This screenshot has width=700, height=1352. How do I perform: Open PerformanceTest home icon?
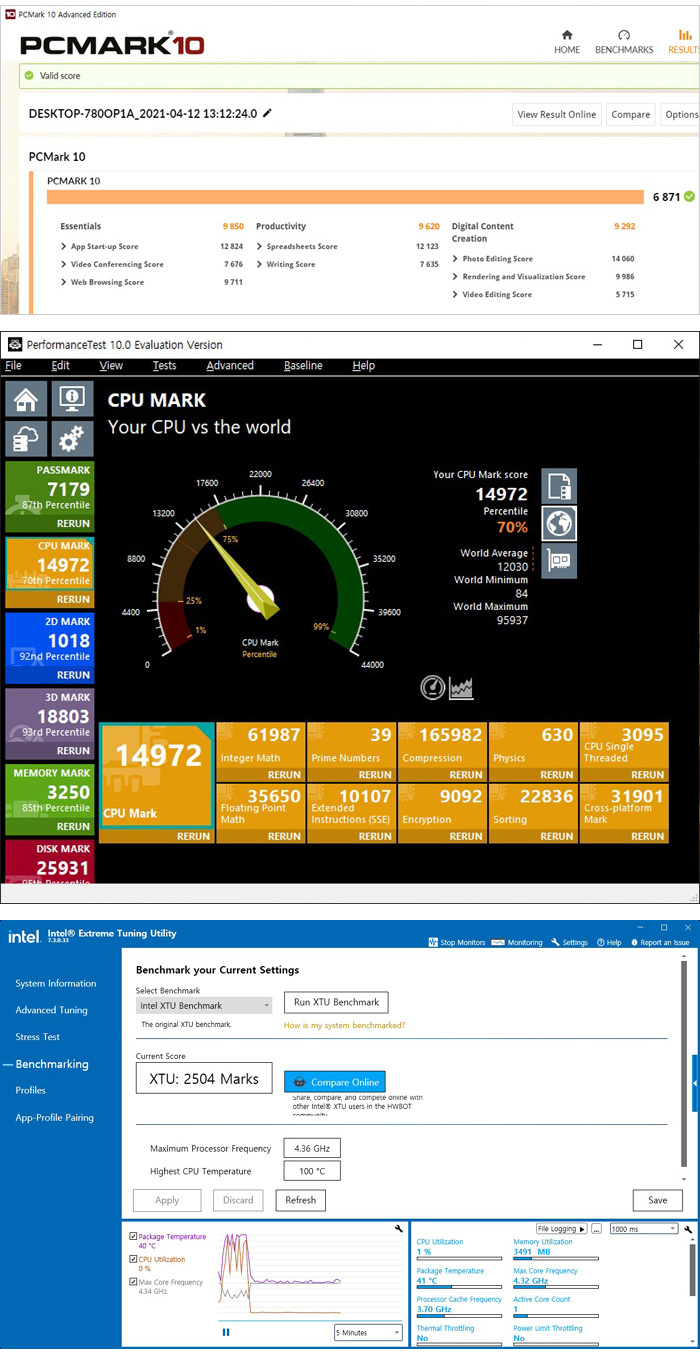[25, 399]
